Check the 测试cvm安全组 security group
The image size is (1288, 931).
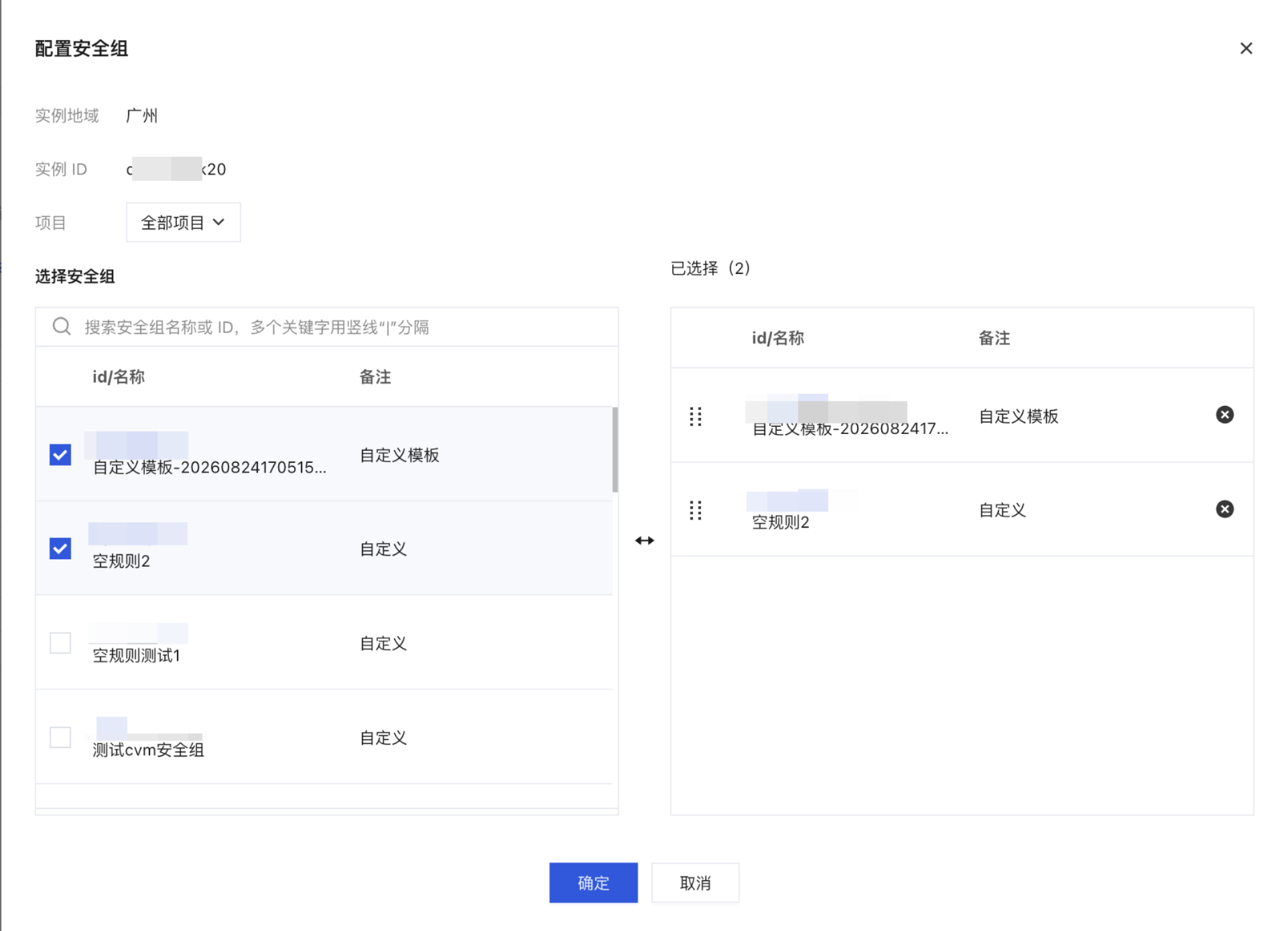60,737
